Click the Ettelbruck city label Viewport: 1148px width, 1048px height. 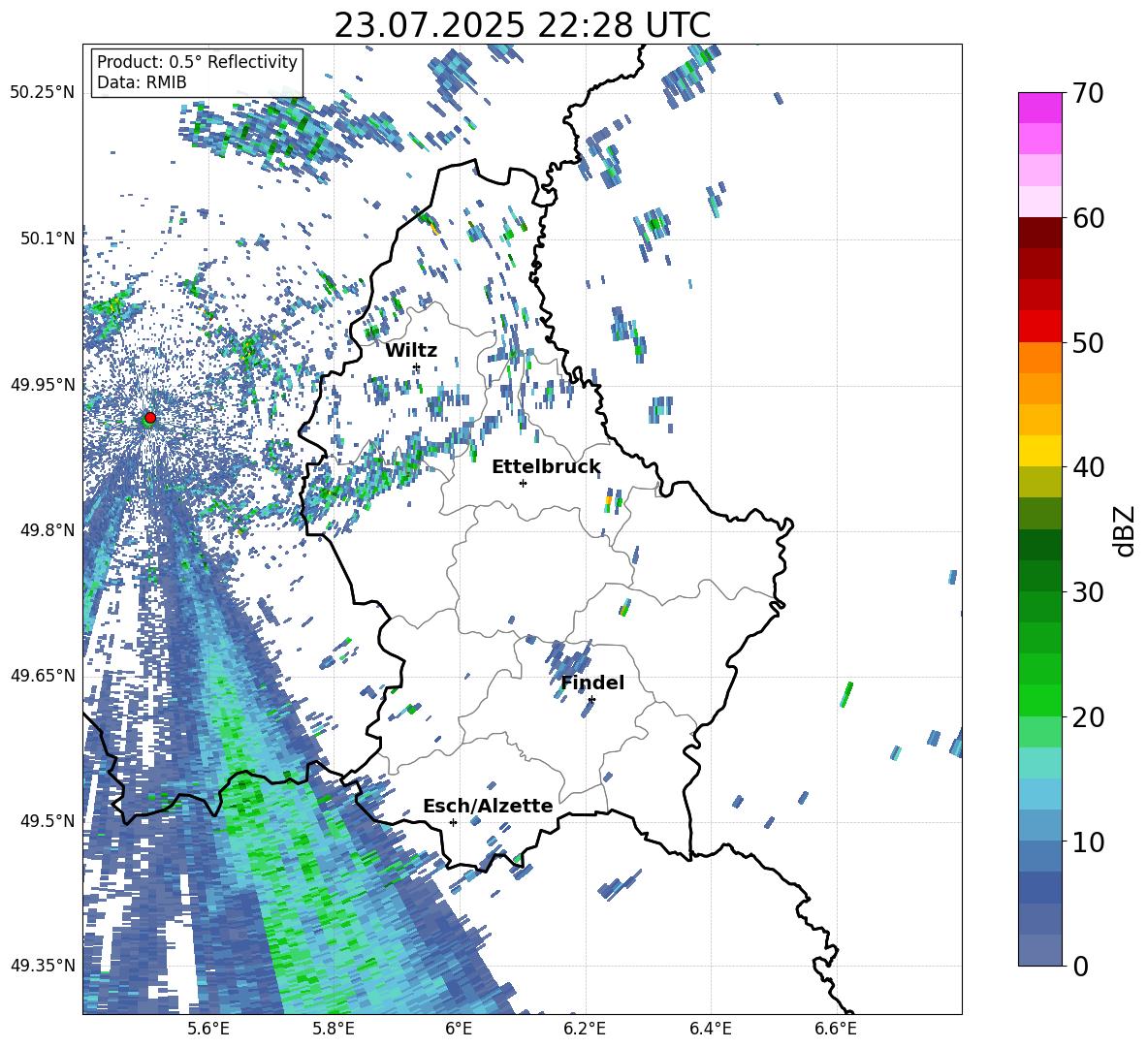546,467
